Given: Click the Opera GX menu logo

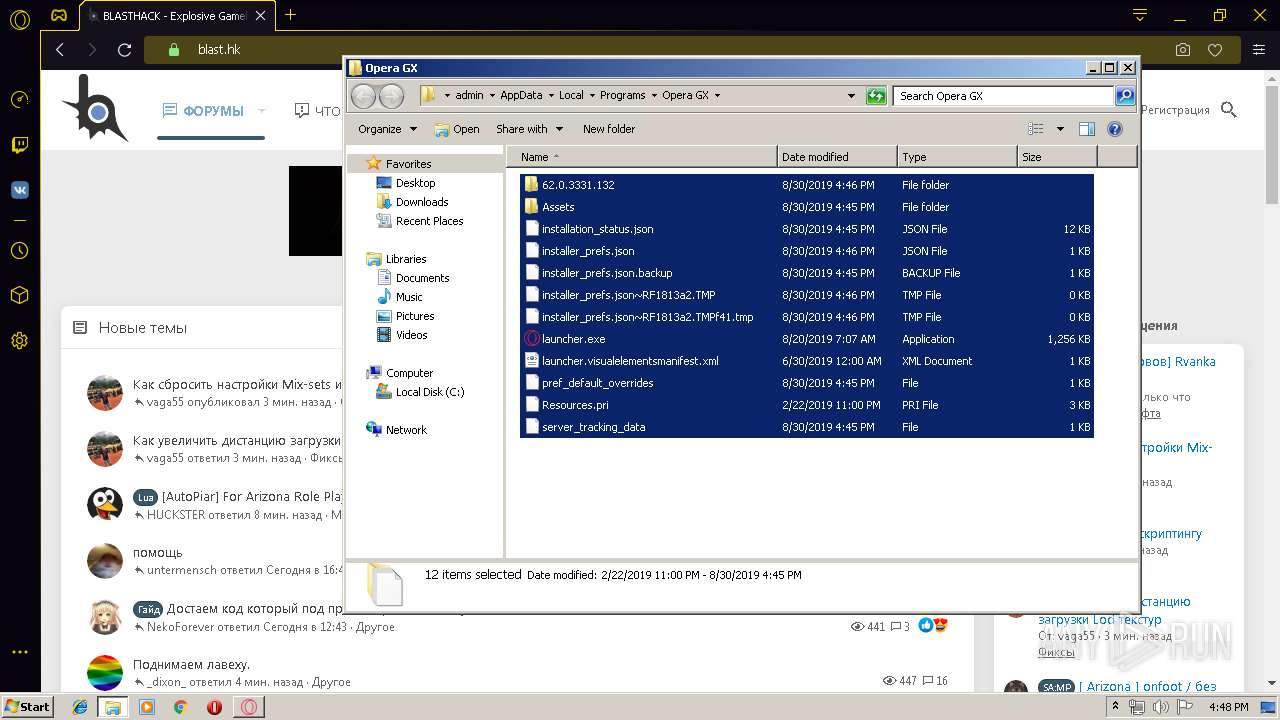Looking at the screenshot, I should 19,17.
